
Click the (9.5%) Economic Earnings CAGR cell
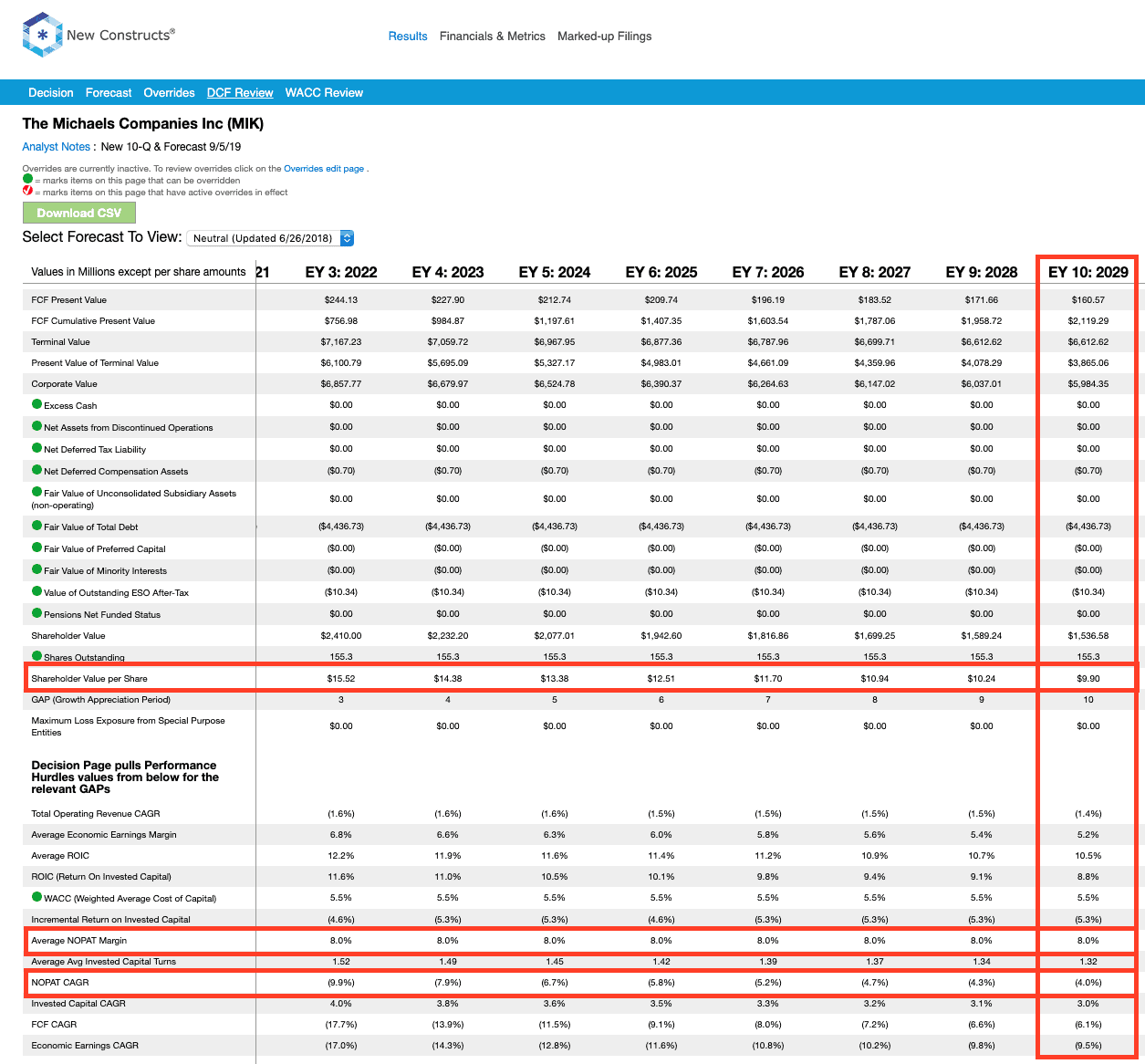(1088, 1046)
